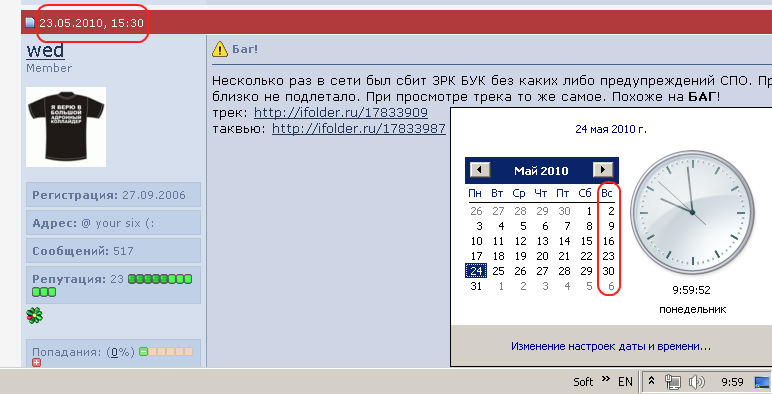Screen dimensions: 772x394
Task: Click the Адрес: @ your six field
Action: tap(113, 223)
